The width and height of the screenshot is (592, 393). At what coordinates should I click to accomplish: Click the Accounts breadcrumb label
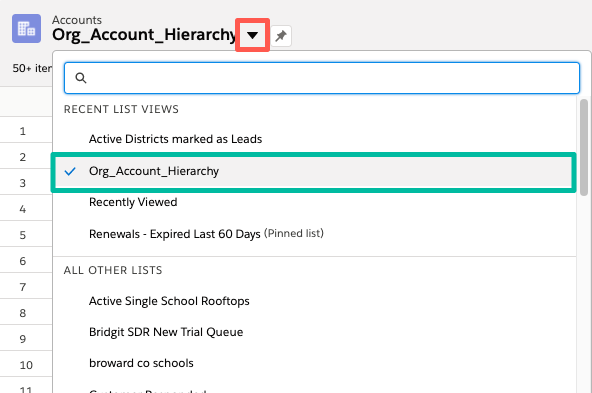[77, 20]
